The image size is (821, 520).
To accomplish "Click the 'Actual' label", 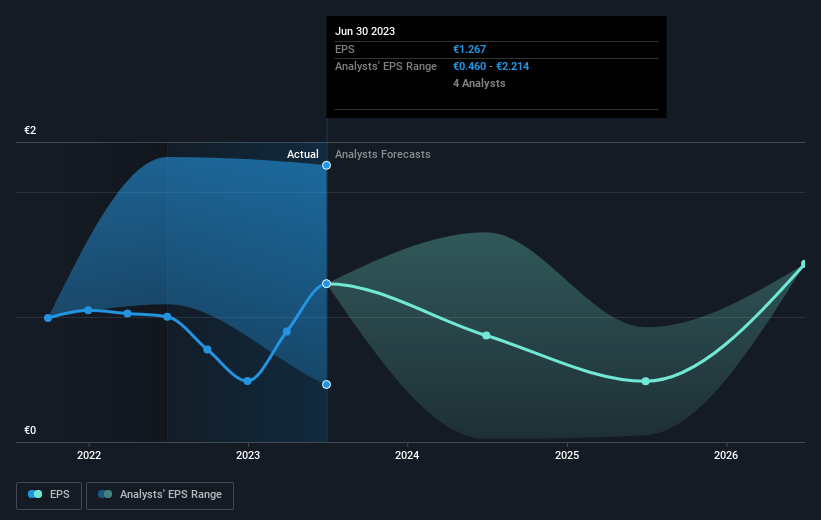I will (303, 154).
